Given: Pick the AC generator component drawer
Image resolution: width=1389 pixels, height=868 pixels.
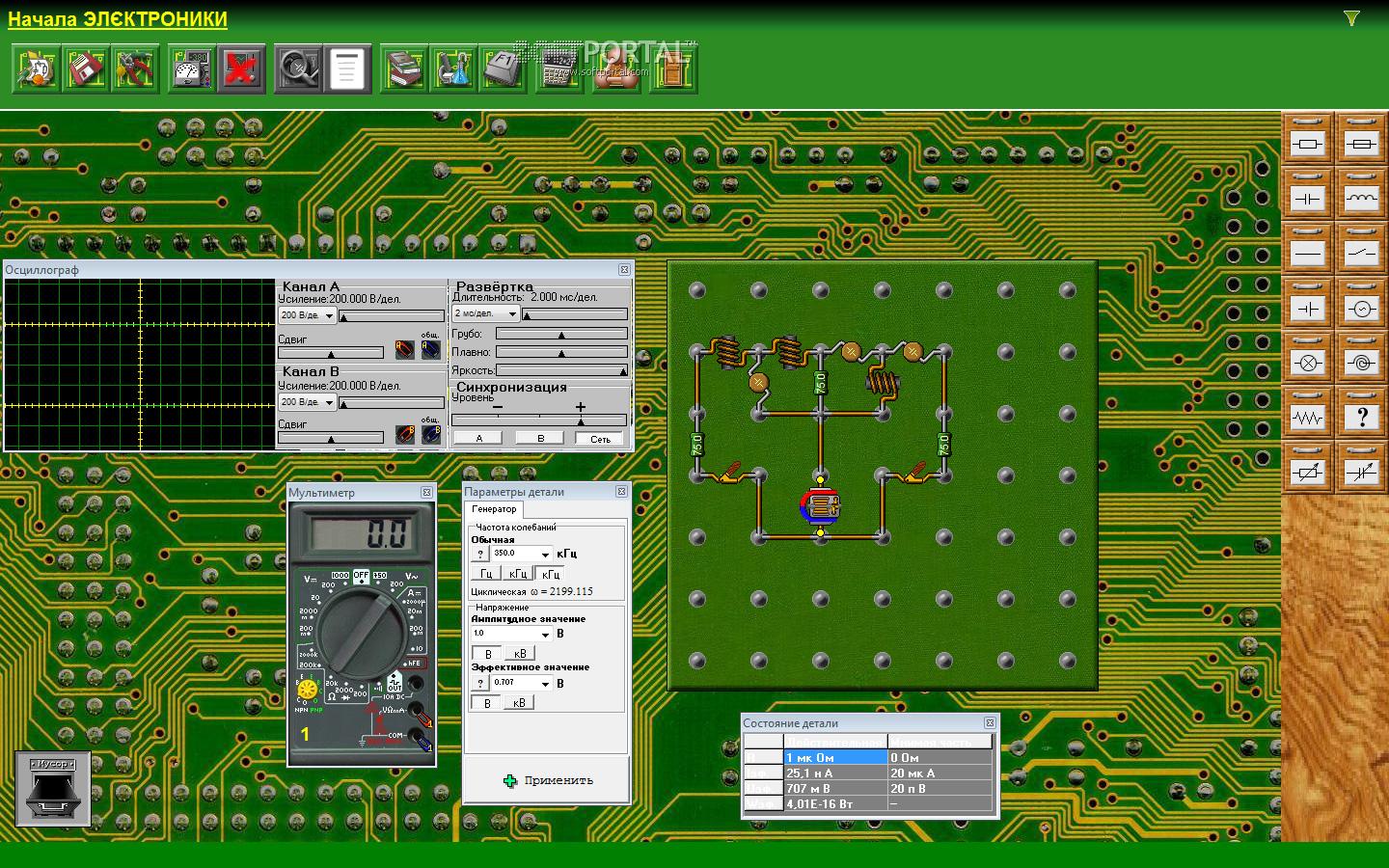Looking at the screenshot, I should (x=1361, y=305).
